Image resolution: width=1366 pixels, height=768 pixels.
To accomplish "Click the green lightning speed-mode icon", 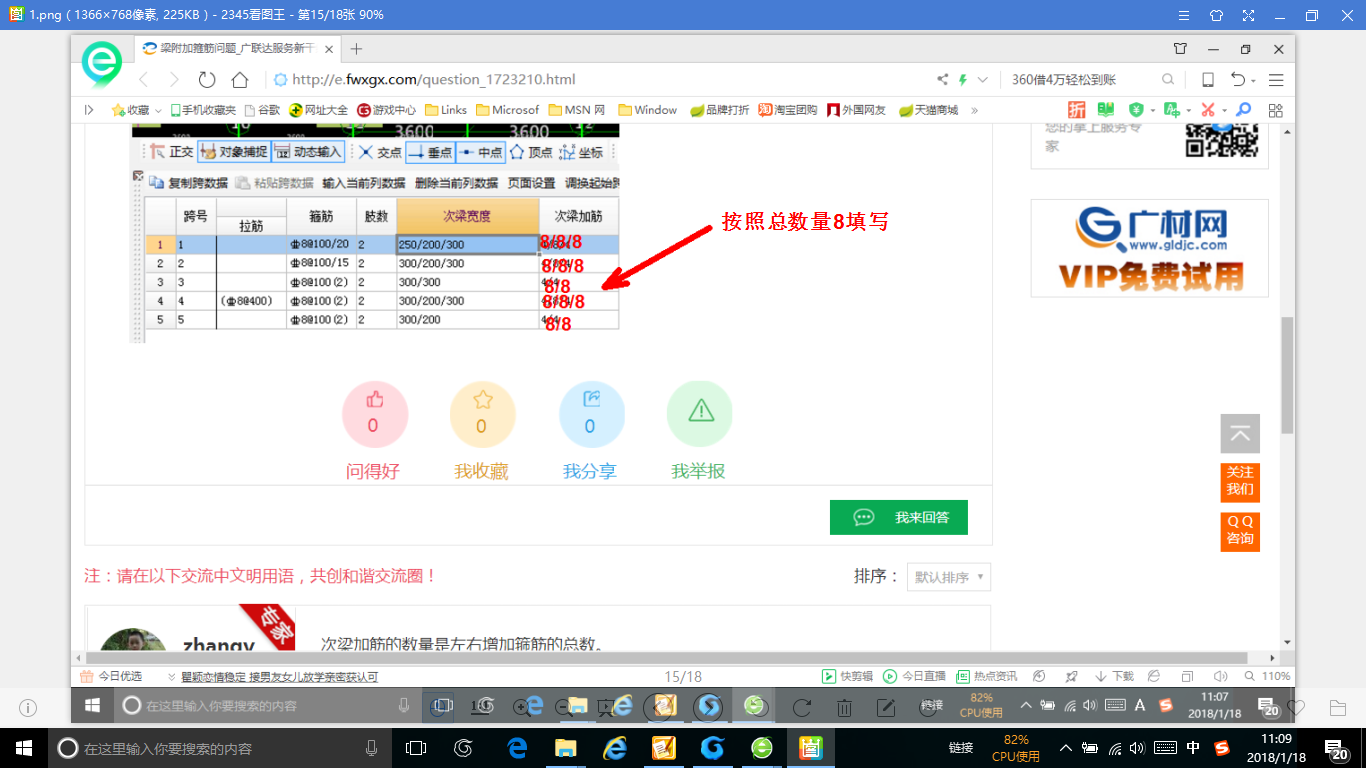I will click(x=963, y=80).
